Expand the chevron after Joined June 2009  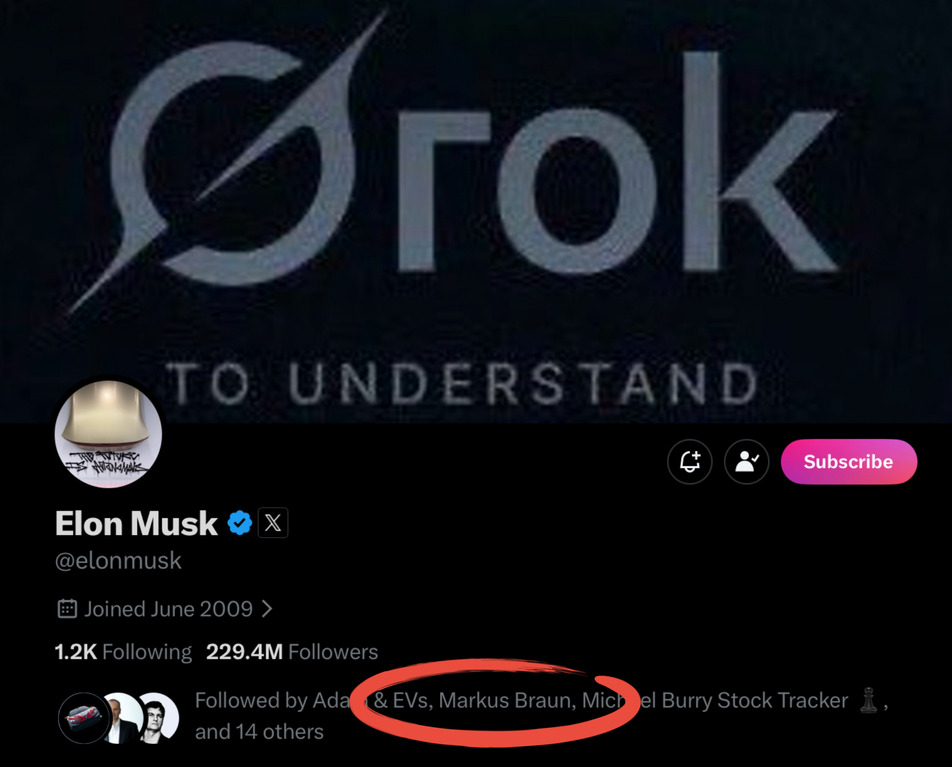(x=267, y=609)
